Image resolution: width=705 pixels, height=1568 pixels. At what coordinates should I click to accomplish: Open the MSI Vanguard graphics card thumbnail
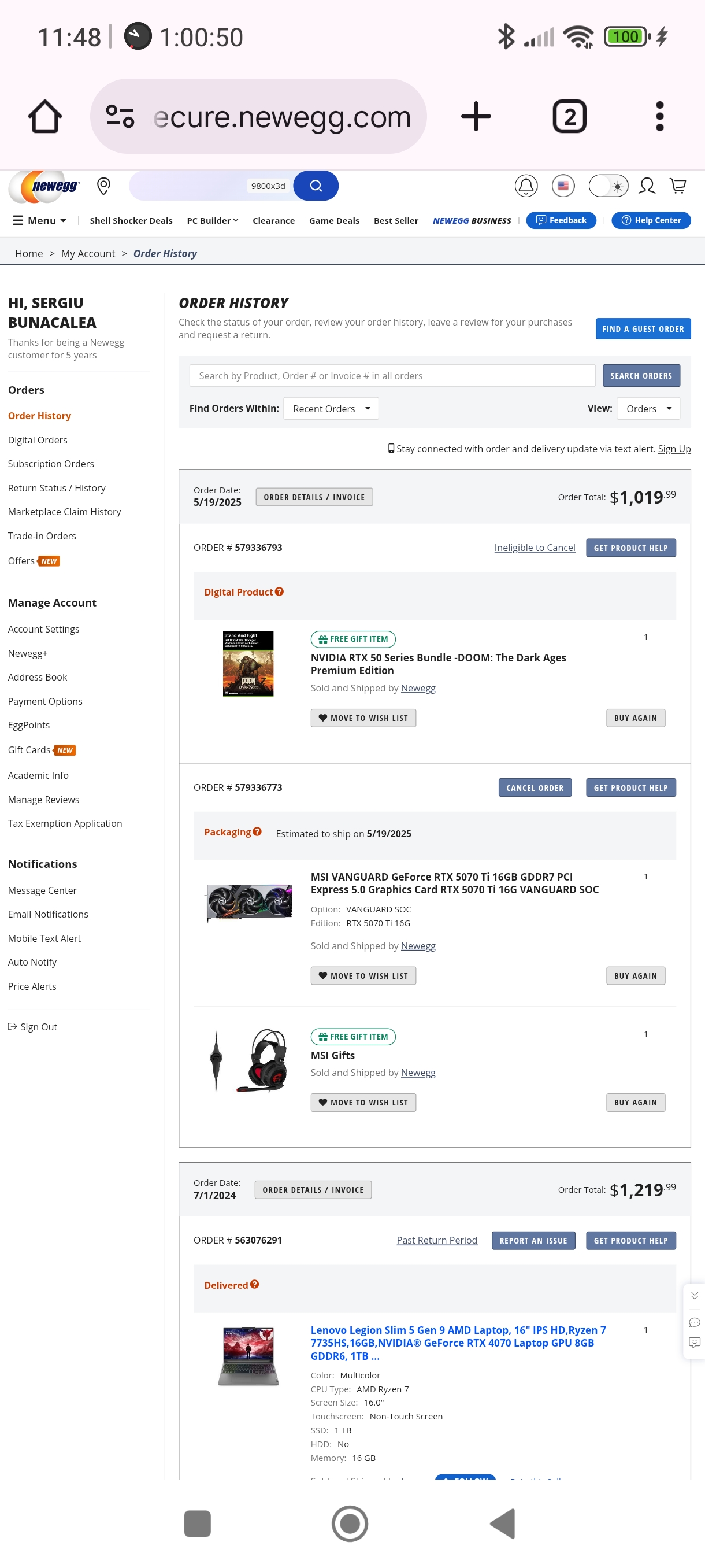pos(249,903)
